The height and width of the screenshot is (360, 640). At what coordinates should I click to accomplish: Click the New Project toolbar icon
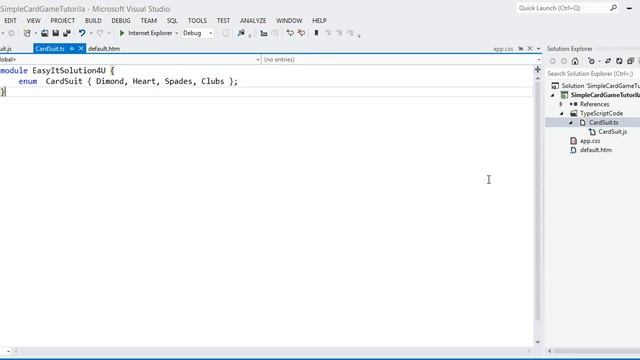[27, 33]
